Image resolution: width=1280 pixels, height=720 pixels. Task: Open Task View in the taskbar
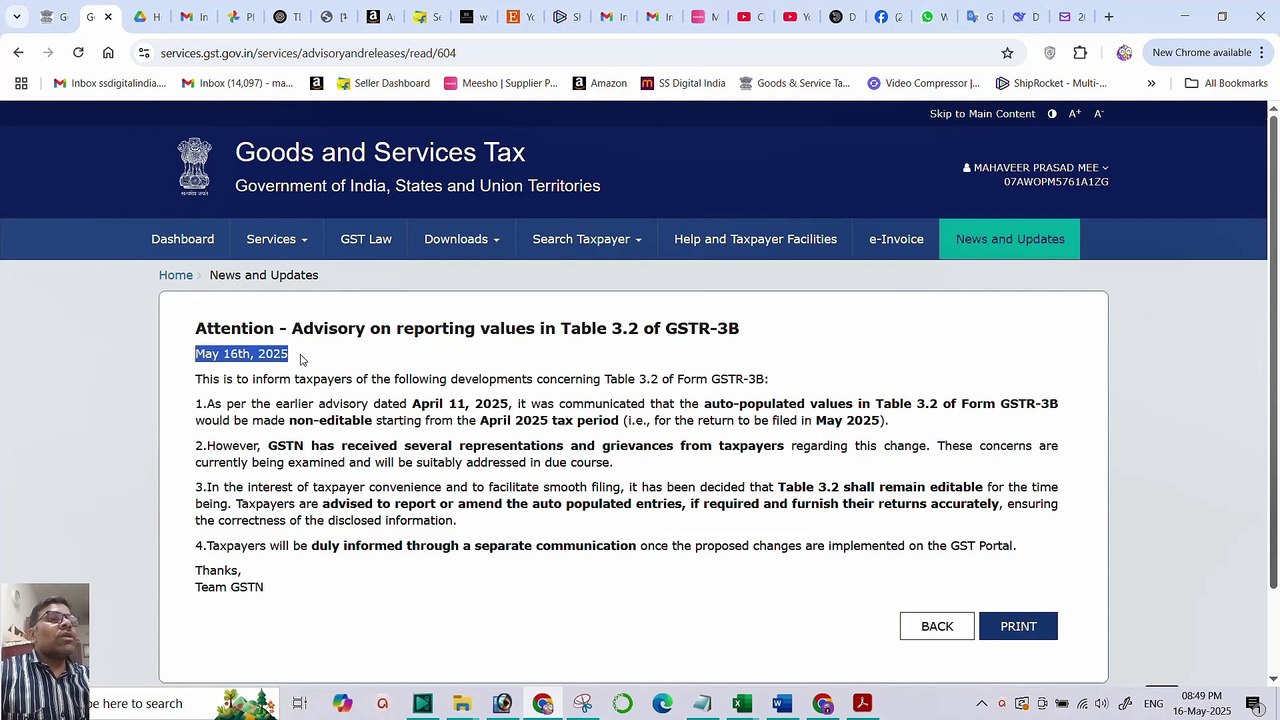click(x=299, y=704)
